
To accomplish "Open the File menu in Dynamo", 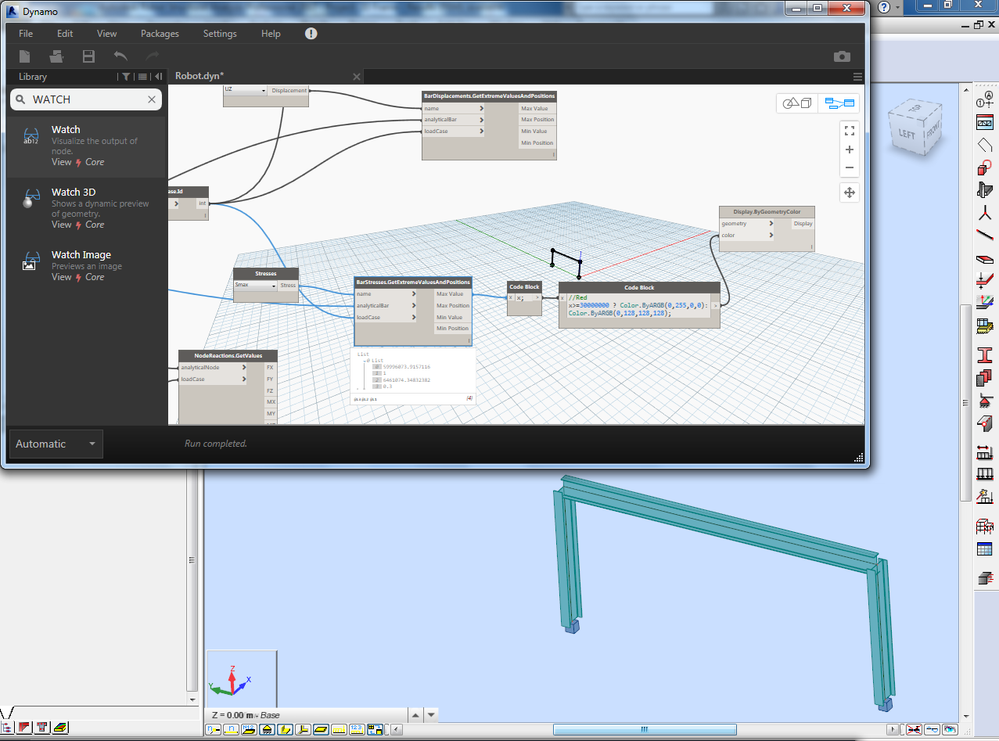I will pos(26,34).
